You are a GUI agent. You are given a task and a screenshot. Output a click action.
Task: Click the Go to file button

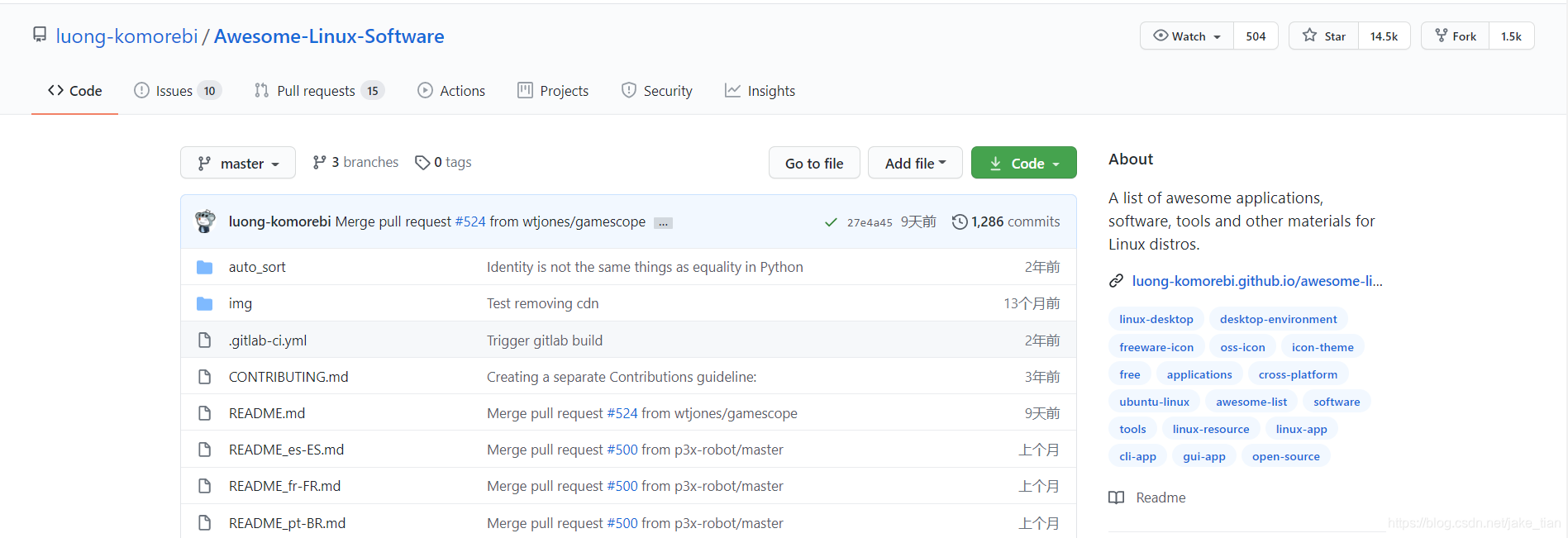(x=814, y=164)
